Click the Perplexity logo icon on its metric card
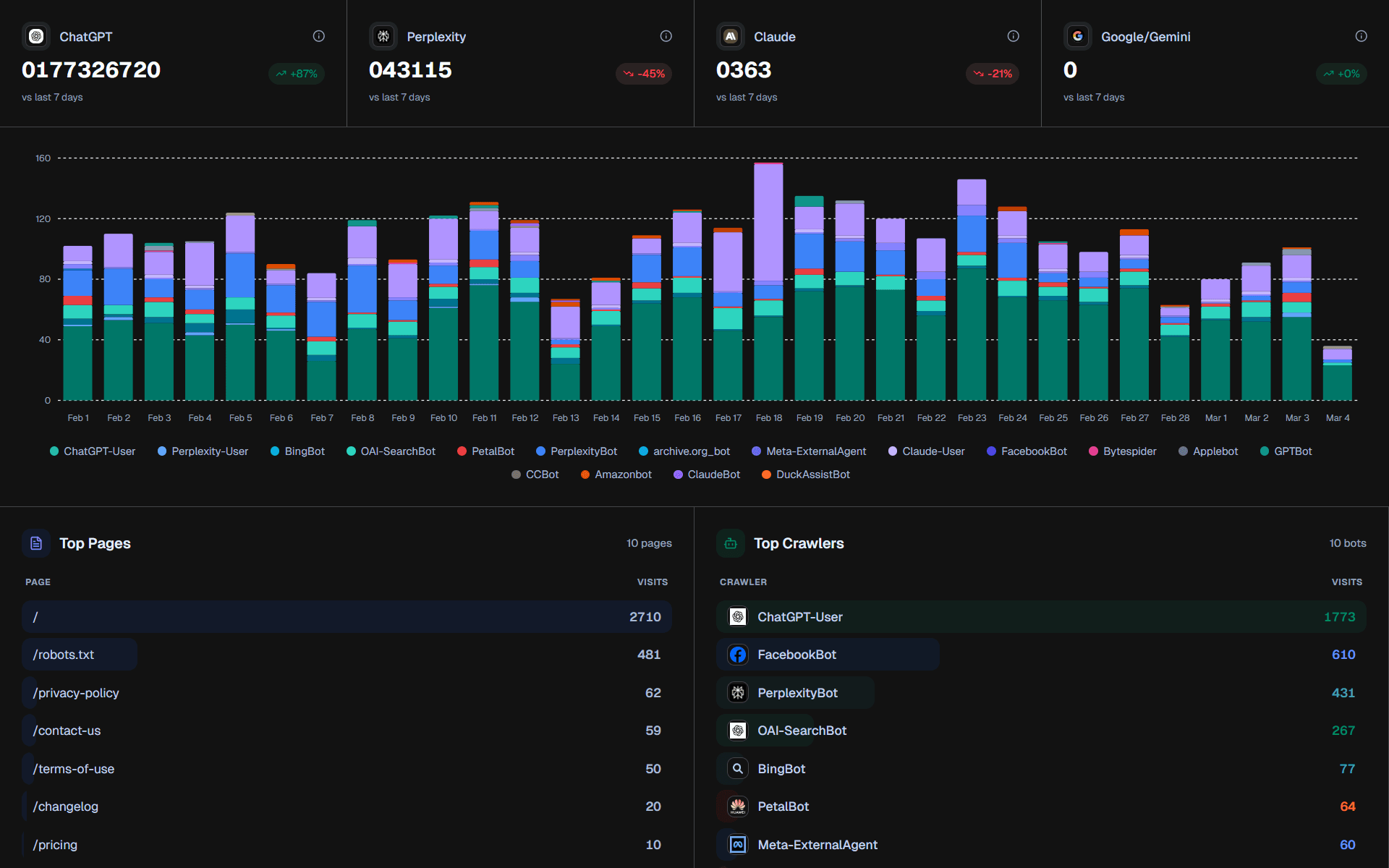This screenshot has width=1389, height=868. (383, 36)
